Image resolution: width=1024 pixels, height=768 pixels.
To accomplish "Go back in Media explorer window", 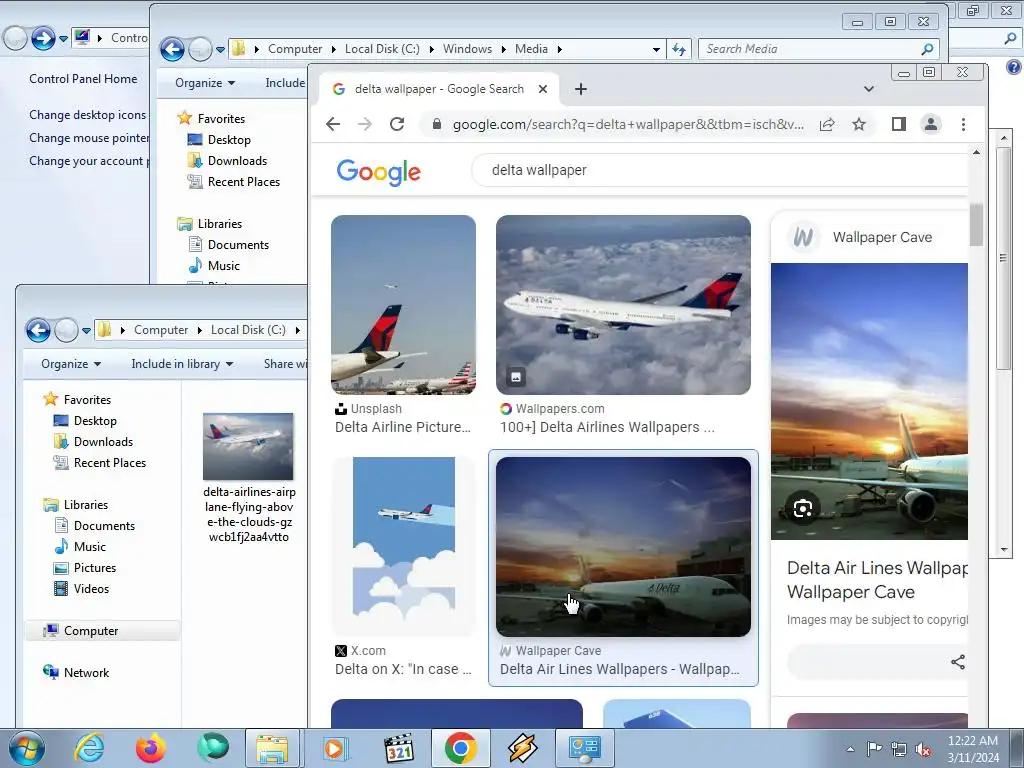I will point(172,49).
